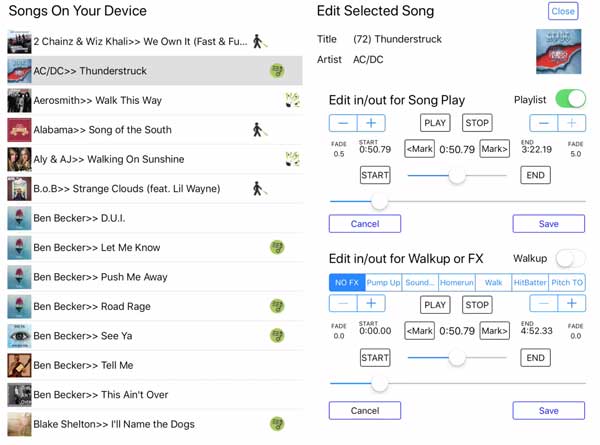Decrease Song Play end fade with minus

(x=543, y=123)
